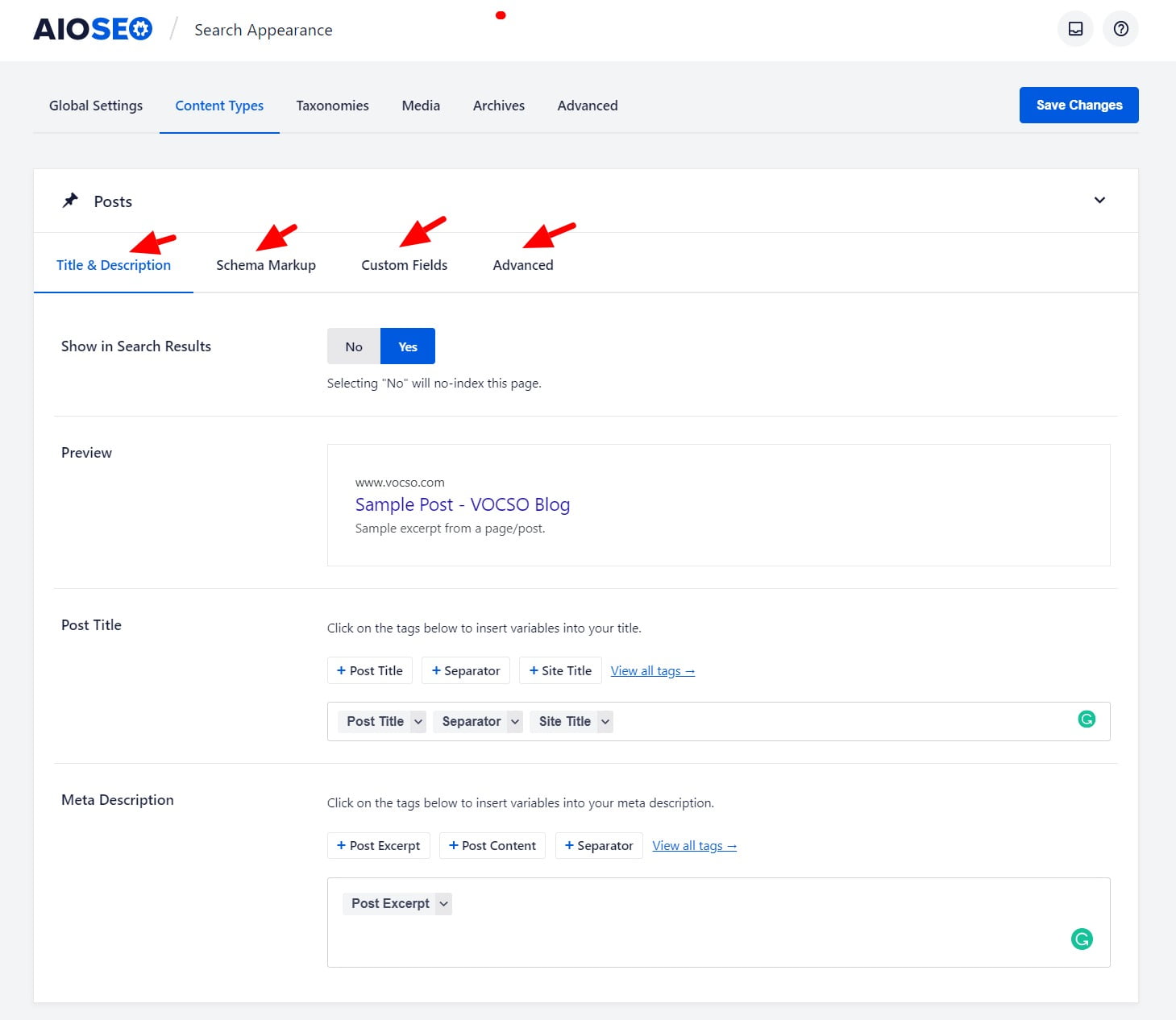Open Post Title tag dropdown in title field
Viewport: 1176px width, 1020px height.
(418, 722)
